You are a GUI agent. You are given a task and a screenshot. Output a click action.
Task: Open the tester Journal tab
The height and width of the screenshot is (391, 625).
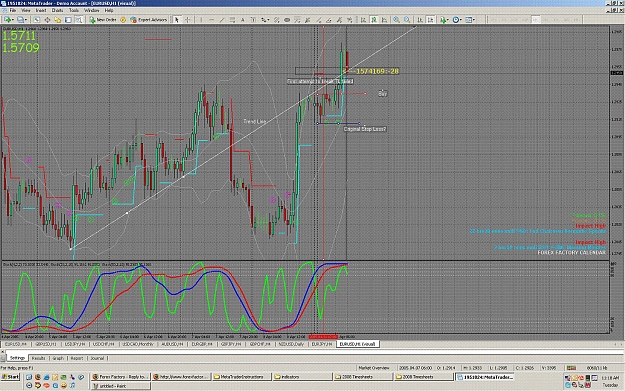click(97, 358)
